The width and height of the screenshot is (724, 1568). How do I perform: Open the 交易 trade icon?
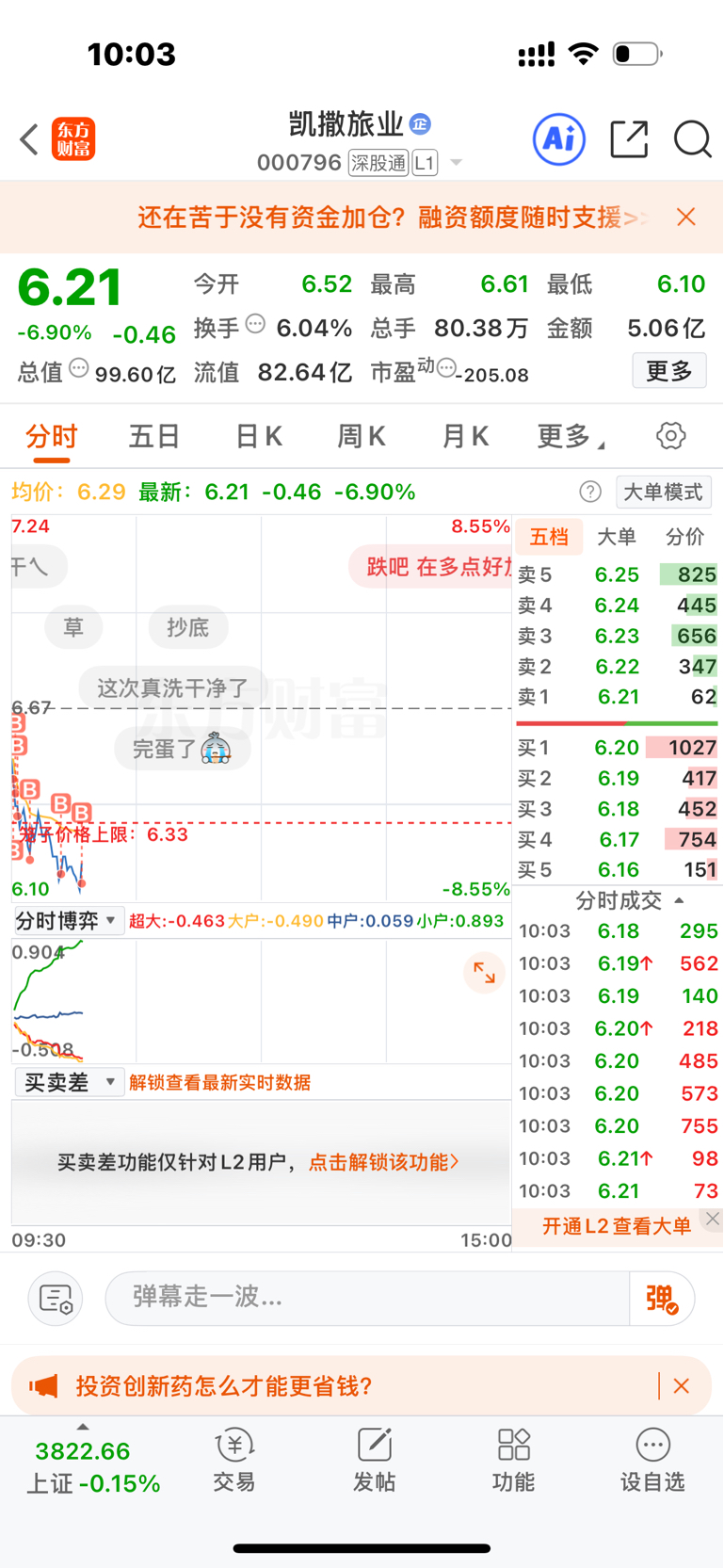tap(233, 1461)
